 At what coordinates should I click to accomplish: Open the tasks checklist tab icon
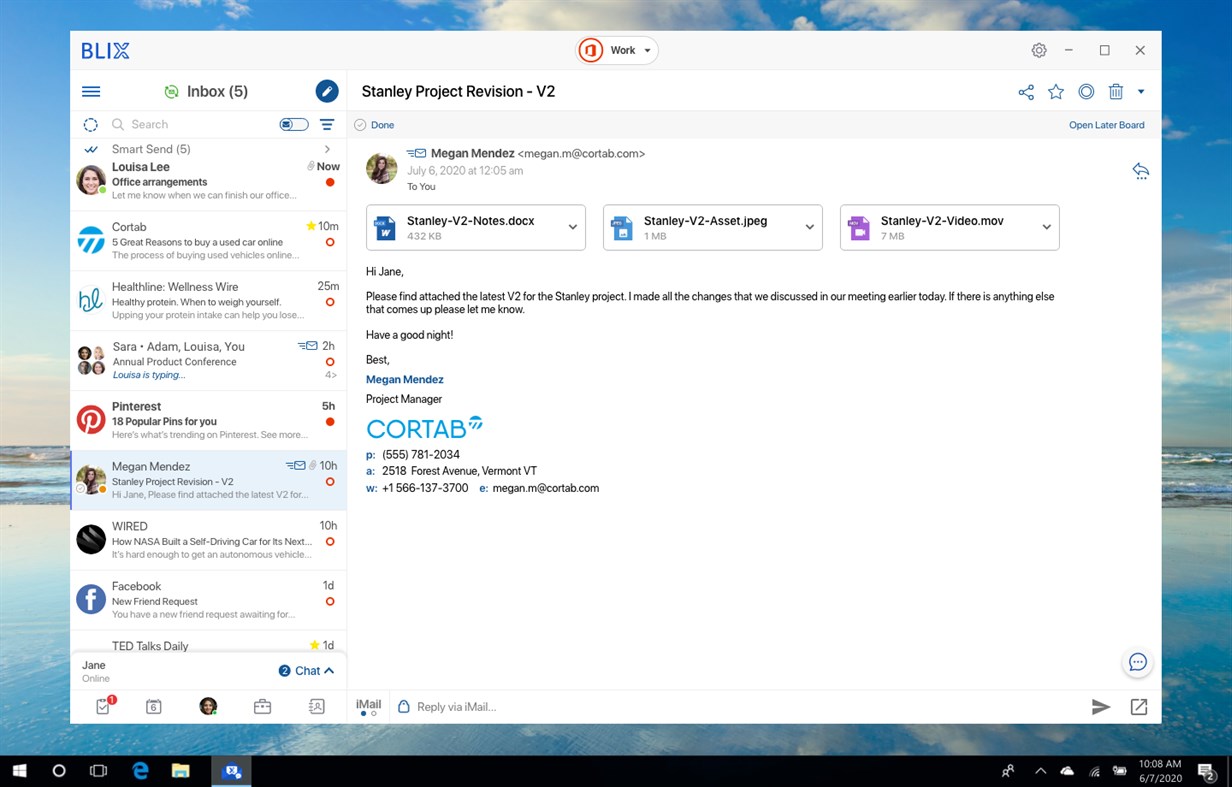pyautogui.click(x=104, y=706)
